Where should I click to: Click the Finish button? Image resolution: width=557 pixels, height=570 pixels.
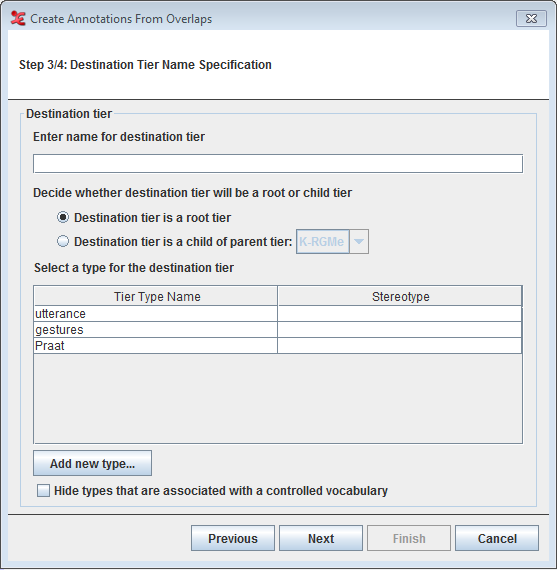click(x=409, y=538)
